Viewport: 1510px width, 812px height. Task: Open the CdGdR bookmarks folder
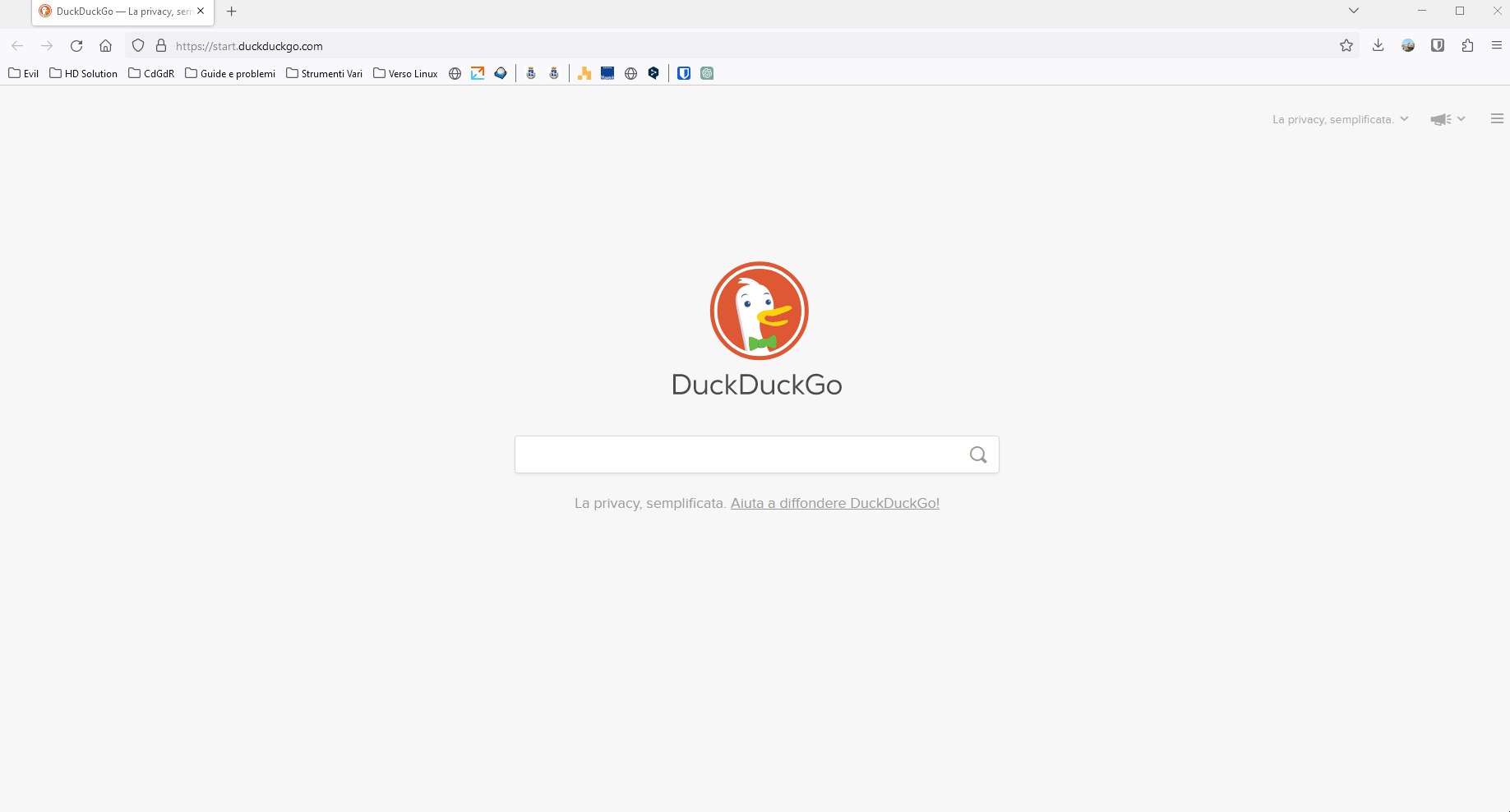(151, 73)
